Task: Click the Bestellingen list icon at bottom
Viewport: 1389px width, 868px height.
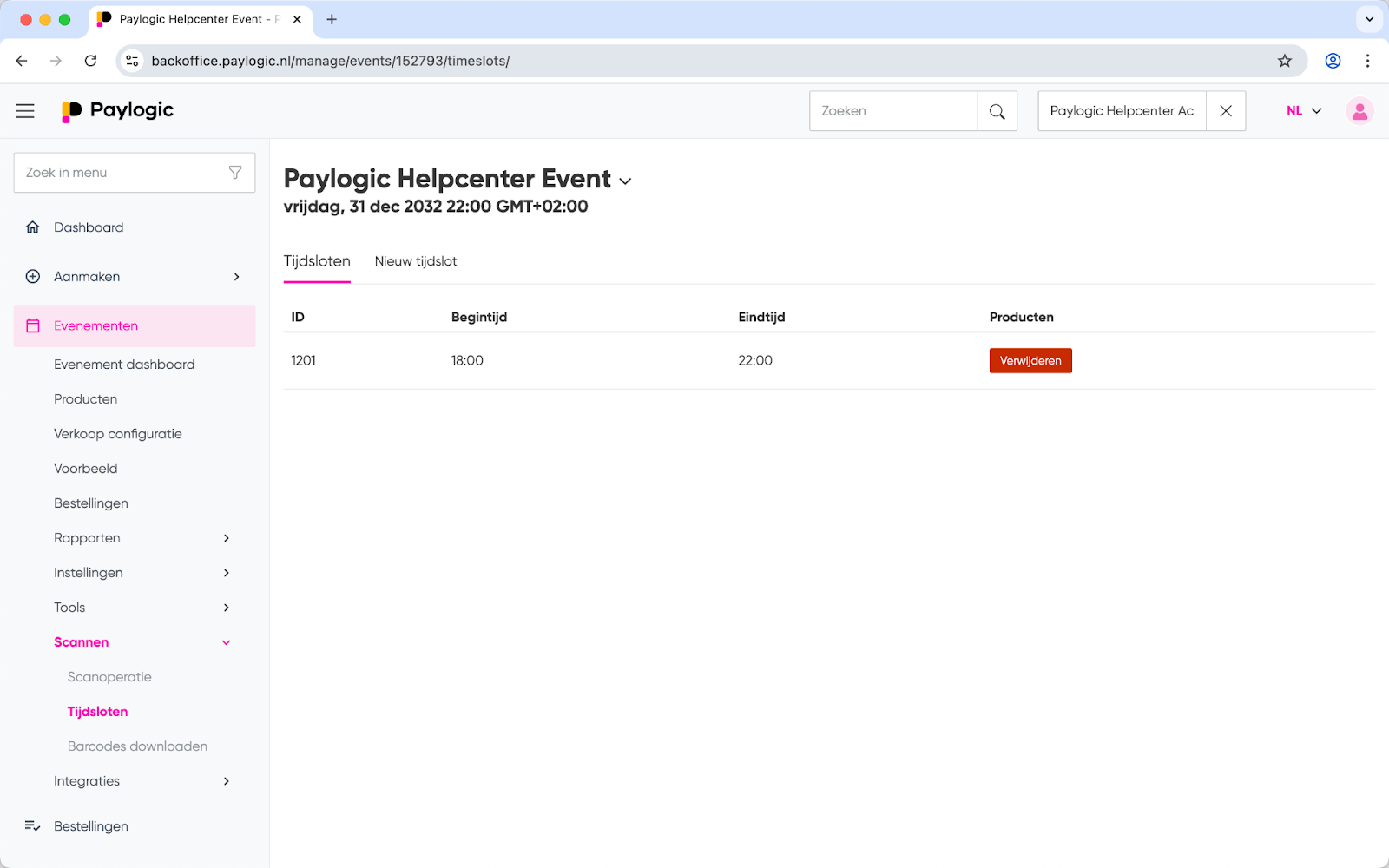Action: point(33,825)
